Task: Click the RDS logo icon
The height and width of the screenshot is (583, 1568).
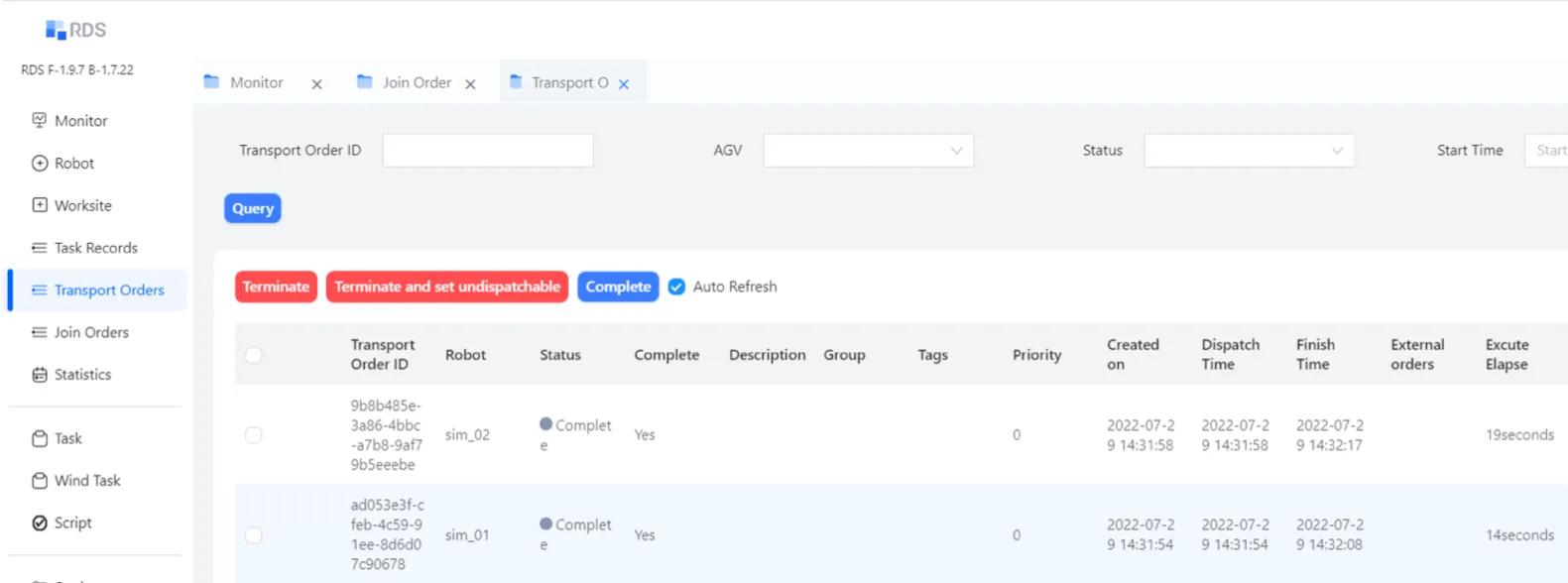Action: click(56, 31)
